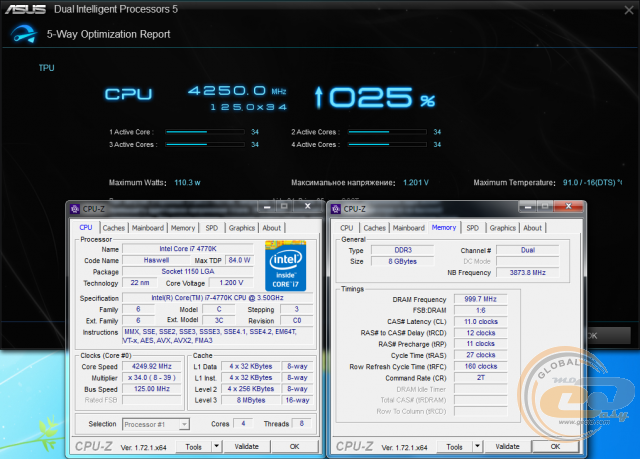
Task: Minimize the left CPU-Z window
Action: (267, 207)
